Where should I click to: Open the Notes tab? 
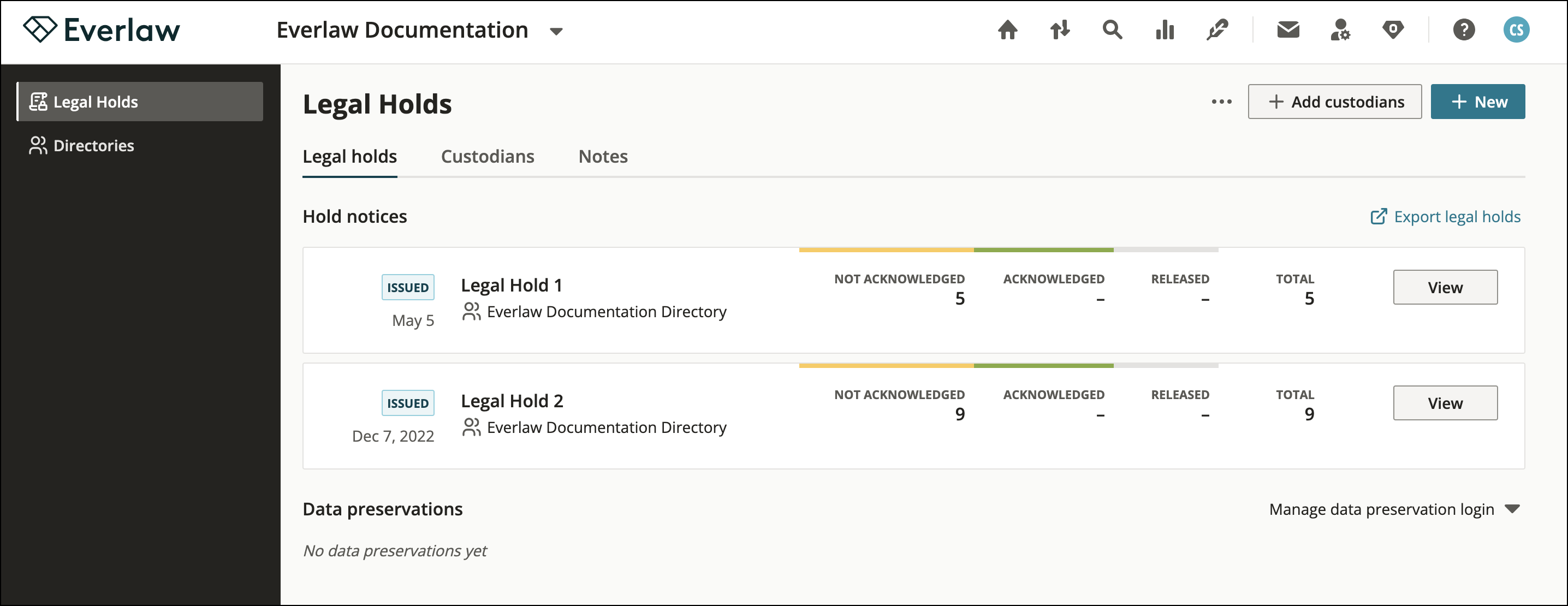coord(603,157)
